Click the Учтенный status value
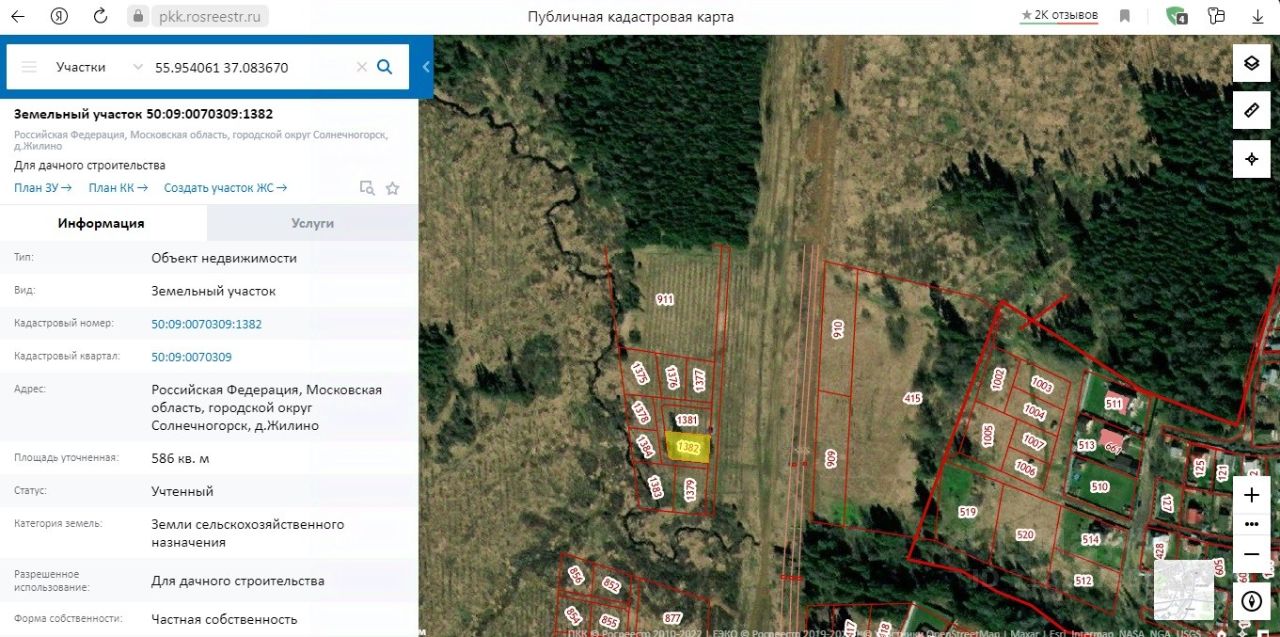Image resolution: width=1280 pixels, height=637 pixels. point(182,491)
